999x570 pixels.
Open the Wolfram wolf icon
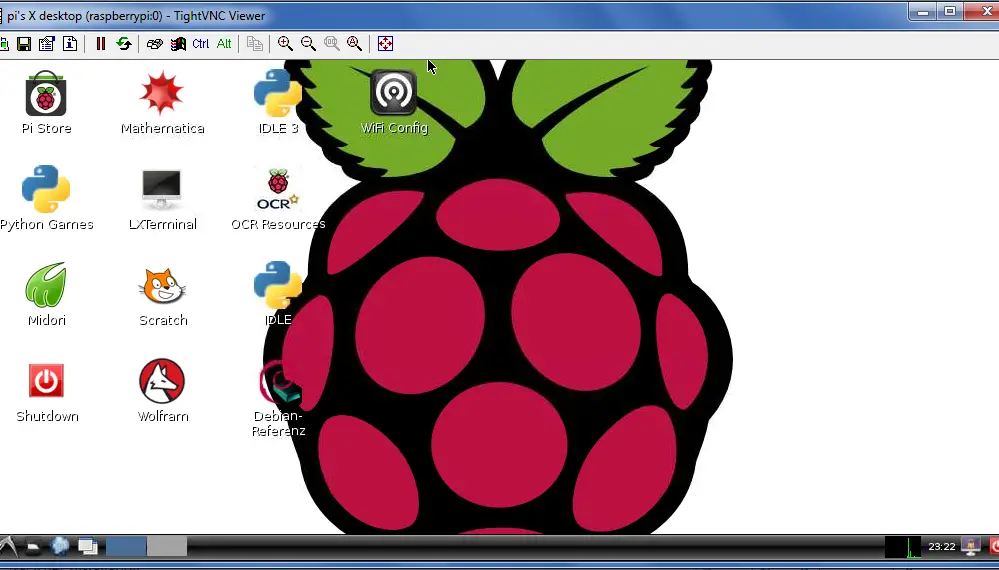click(162, 381)
